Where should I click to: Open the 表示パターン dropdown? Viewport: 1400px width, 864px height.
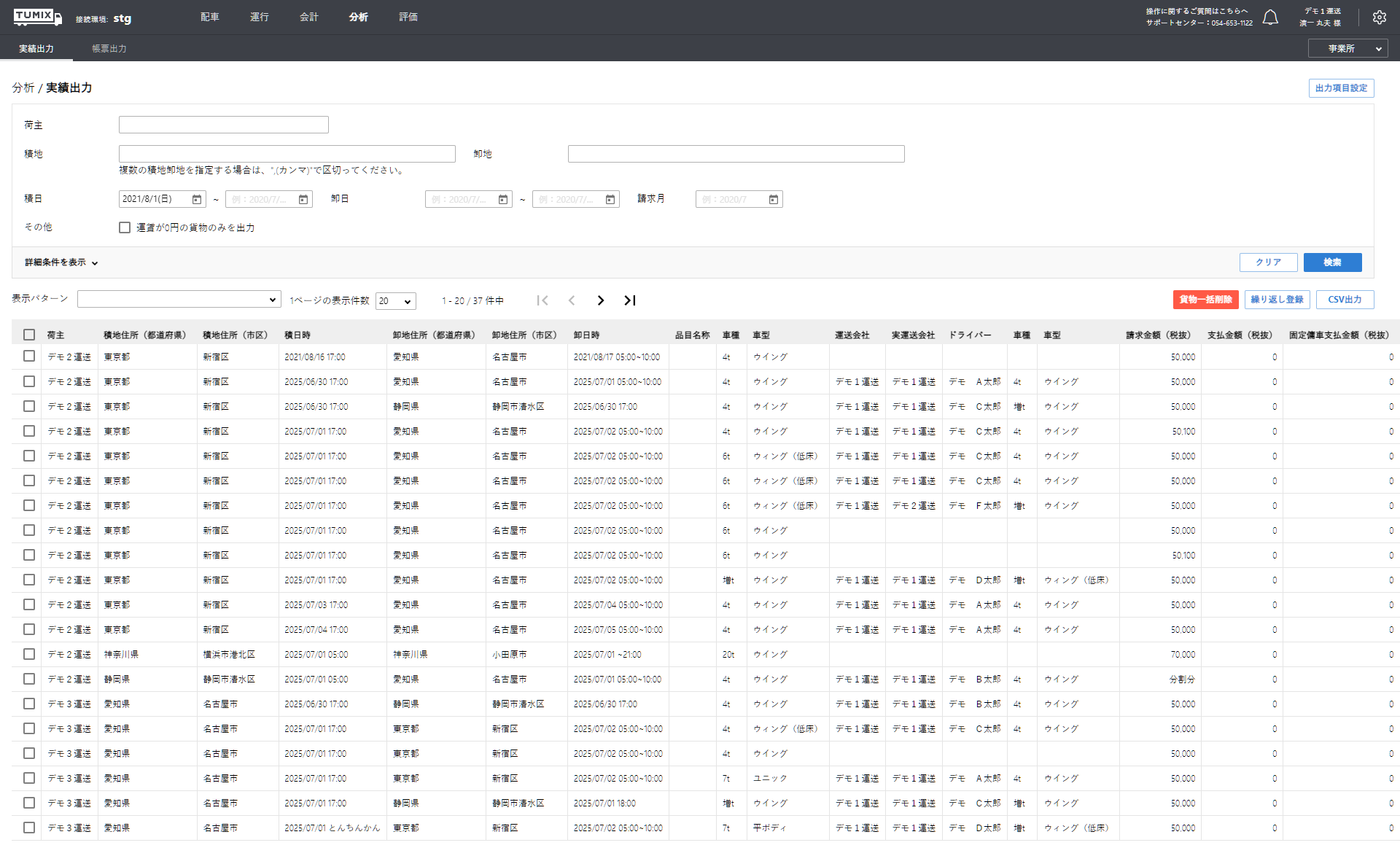coord(179,300)
